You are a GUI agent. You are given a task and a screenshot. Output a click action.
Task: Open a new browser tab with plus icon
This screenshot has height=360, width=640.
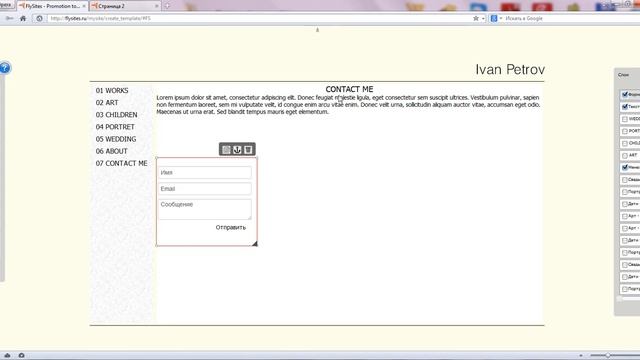tap(167, 6)
